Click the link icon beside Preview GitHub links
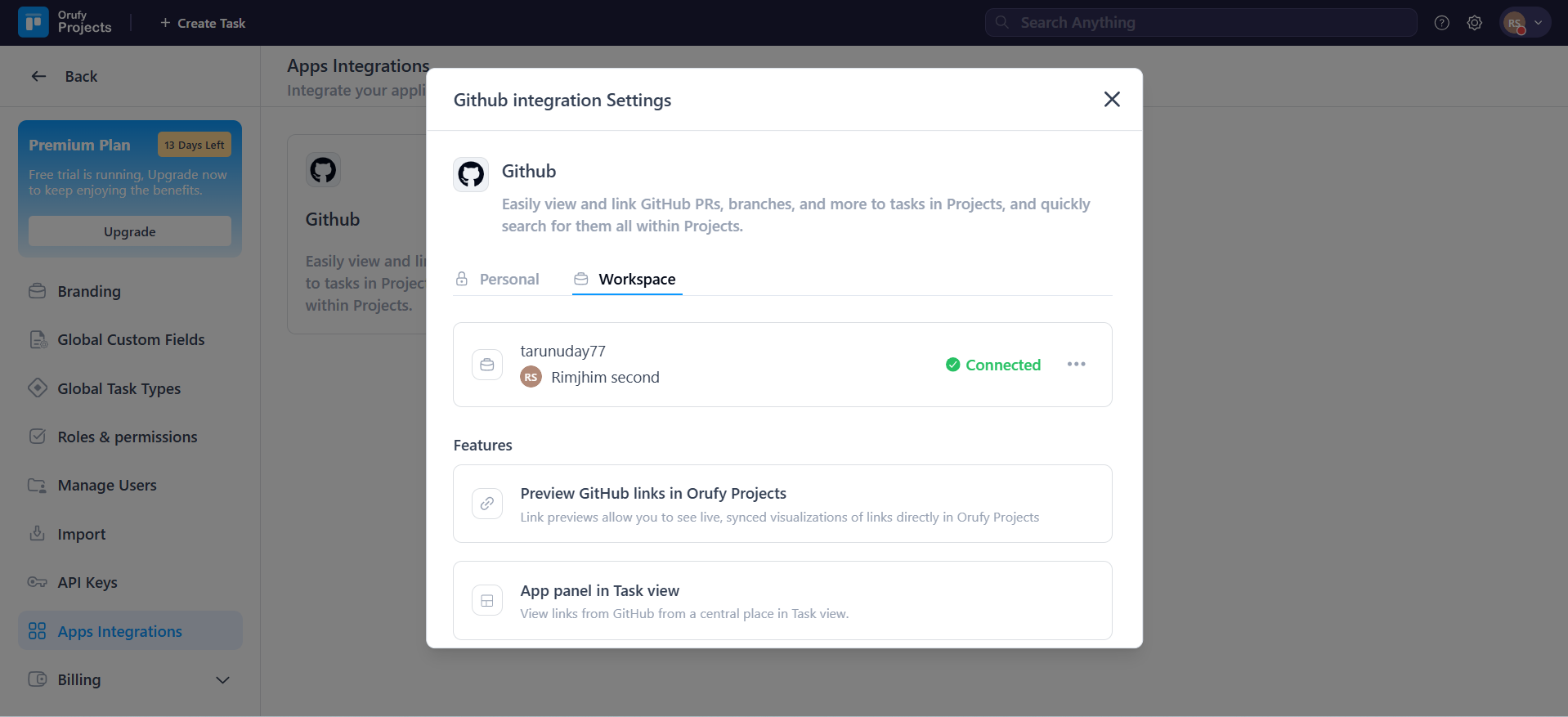The width and height of the screenshot is (1568, 717). point(487,504)
